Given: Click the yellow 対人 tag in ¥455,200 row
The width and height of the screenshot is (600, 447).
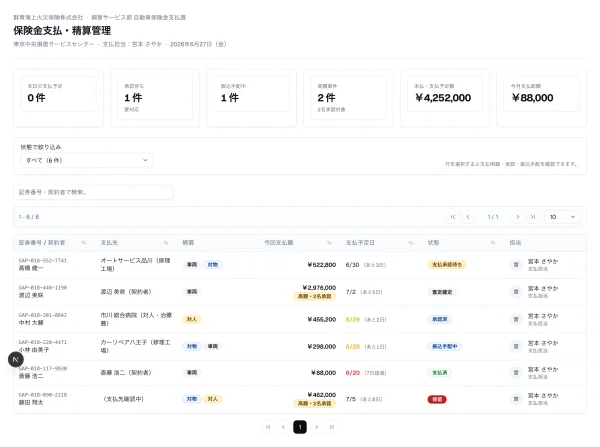Looking at the screenshot, I should 192,319.
